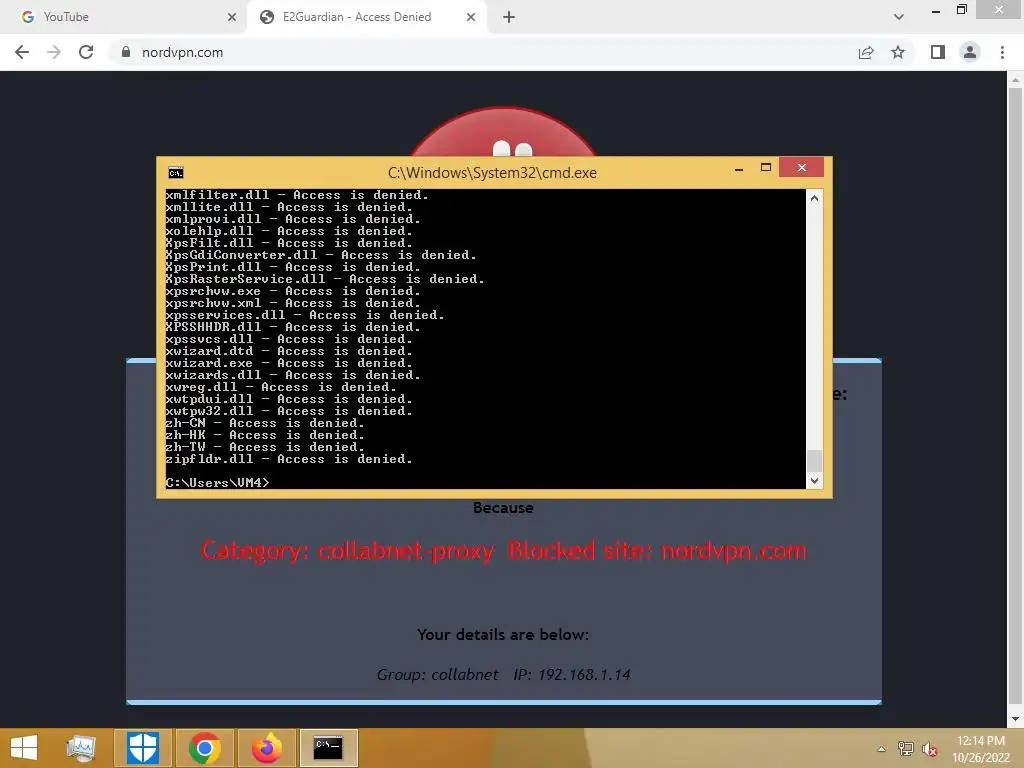Toggle the Chrome side panel
1024x768 pixels.
pos(938,52)
